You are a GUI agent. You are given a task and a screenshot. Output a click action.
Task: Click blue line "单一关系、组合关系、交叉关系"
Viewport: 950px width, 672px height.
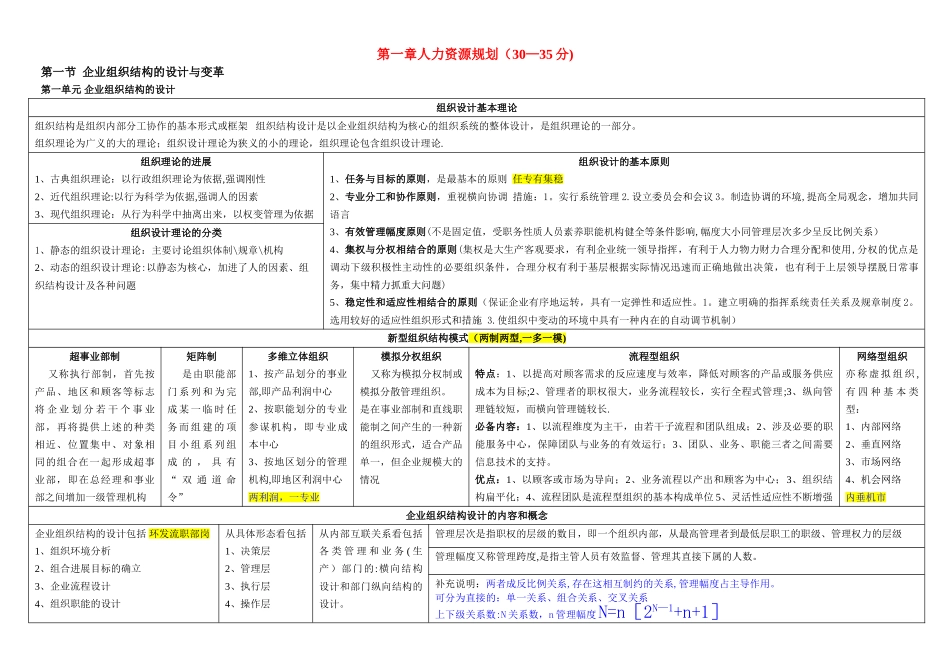(577, 597)
